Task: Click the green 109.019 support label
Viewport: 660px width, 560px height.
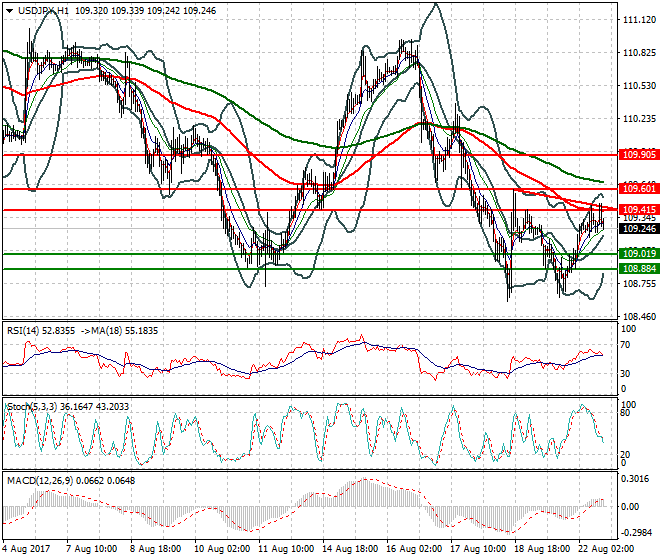Action: [x=639, y=253]
